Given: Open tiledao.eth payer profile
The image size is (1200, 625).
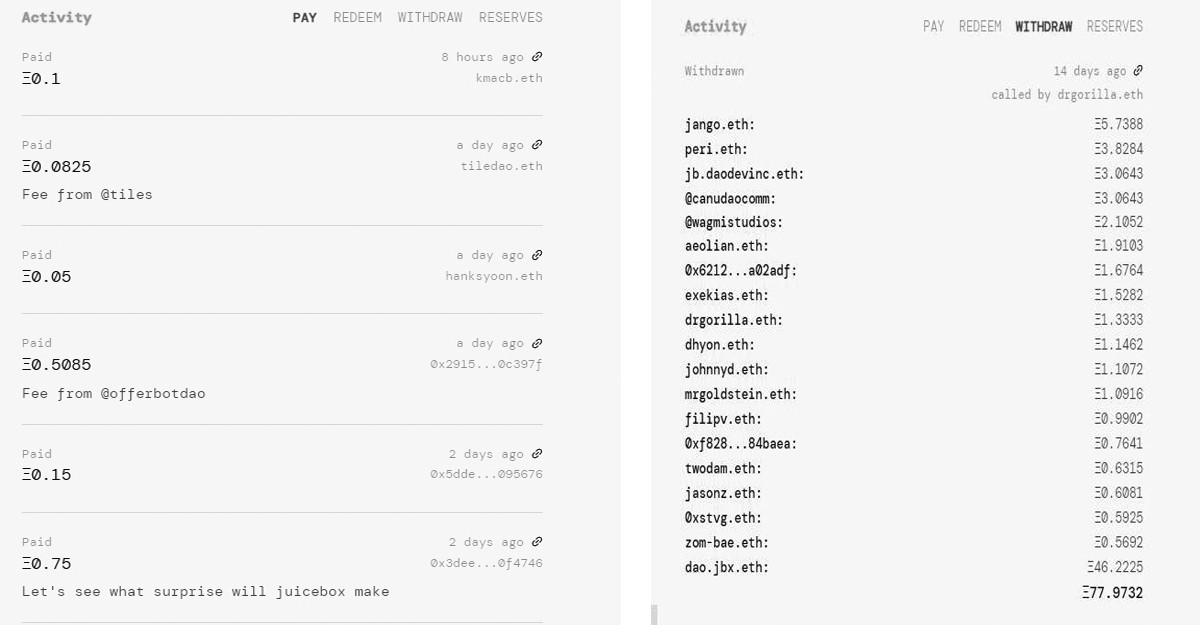Looking at the screenshot, I should pyautogui.click(x=501, y=166).
